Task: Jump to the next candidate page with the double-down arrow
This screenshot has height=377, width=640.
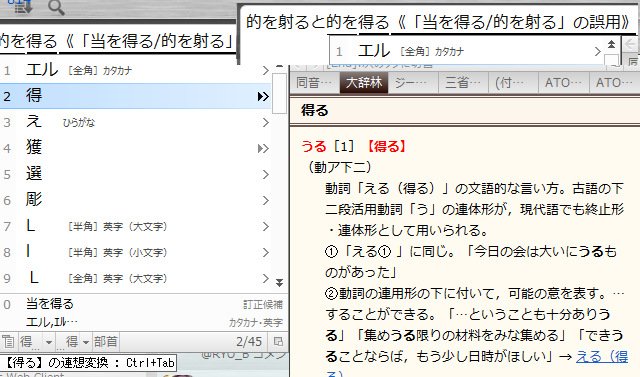Action: coord(279,282)
